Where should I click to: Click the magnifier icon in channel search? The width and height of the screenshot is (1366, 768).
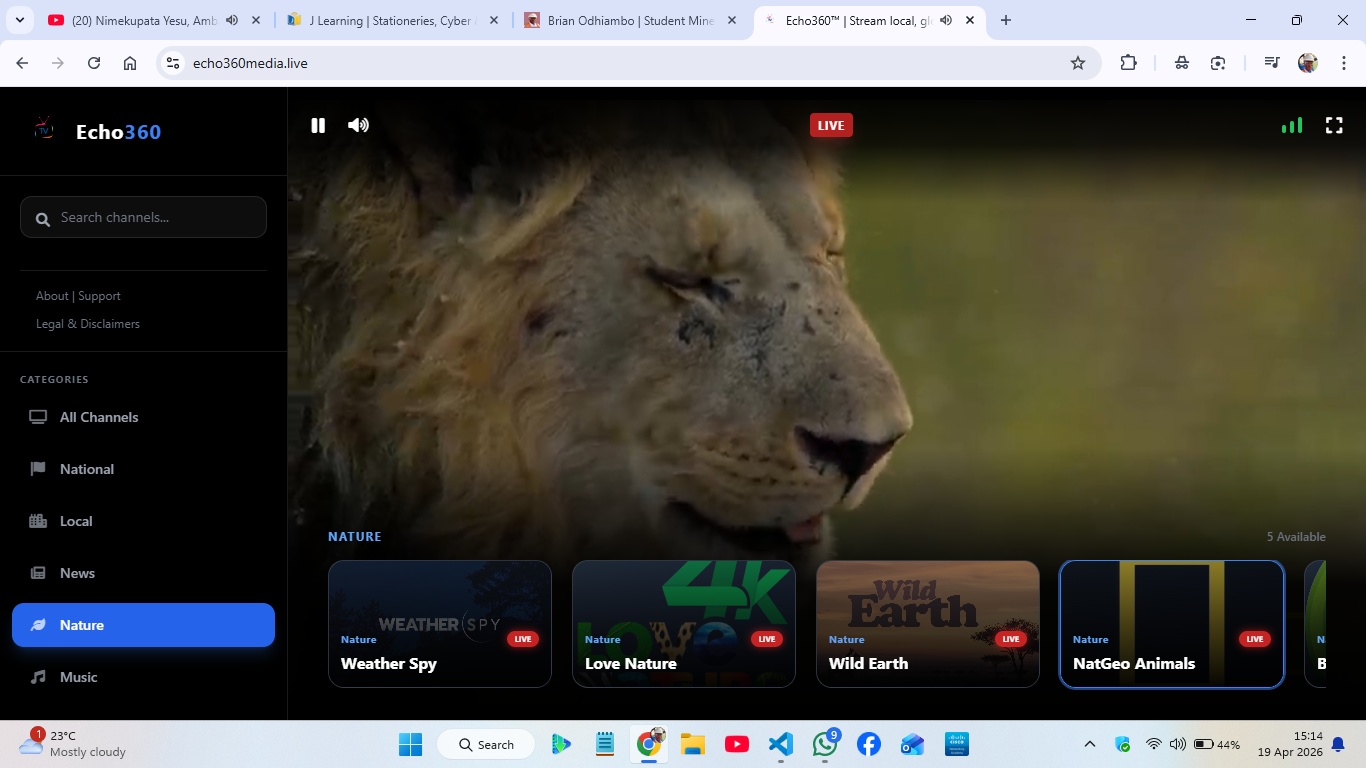[x=43, y=218]
